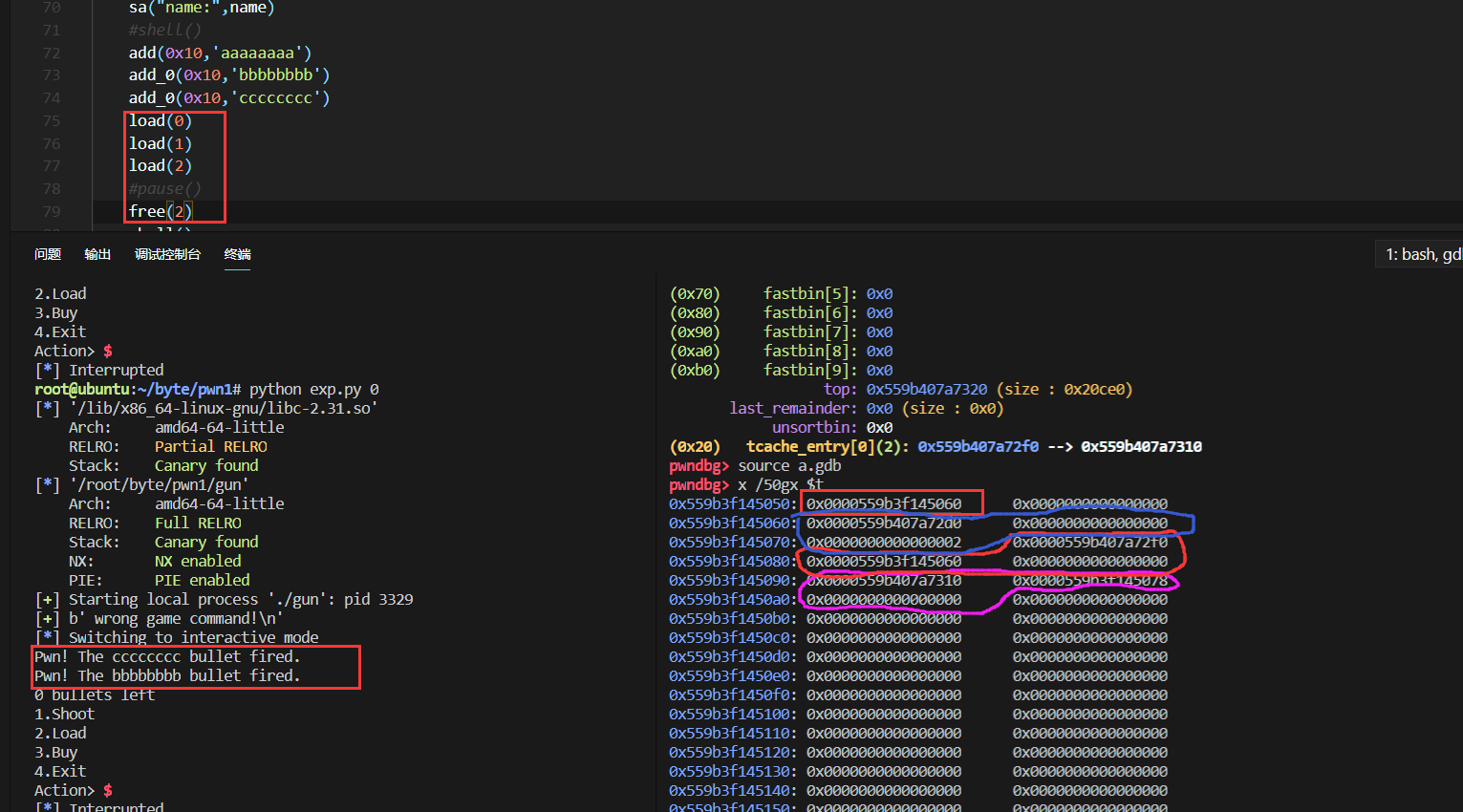Click tcache address 0x559b407a7310 on the tcache_entry line

click(1142, 446)
